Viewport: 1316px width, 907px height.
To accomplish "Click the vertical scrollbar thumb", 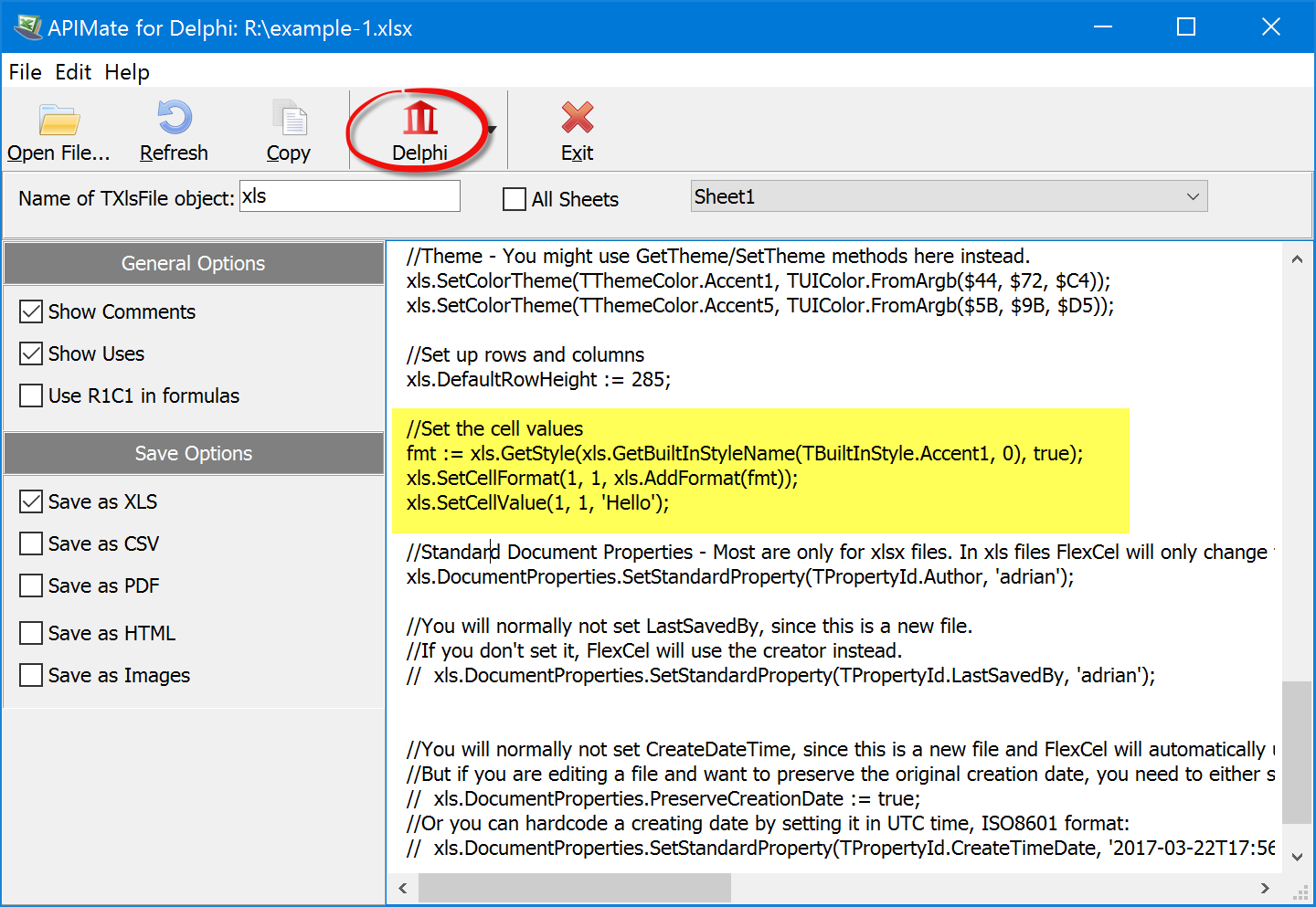I will tap(1297, 753).
